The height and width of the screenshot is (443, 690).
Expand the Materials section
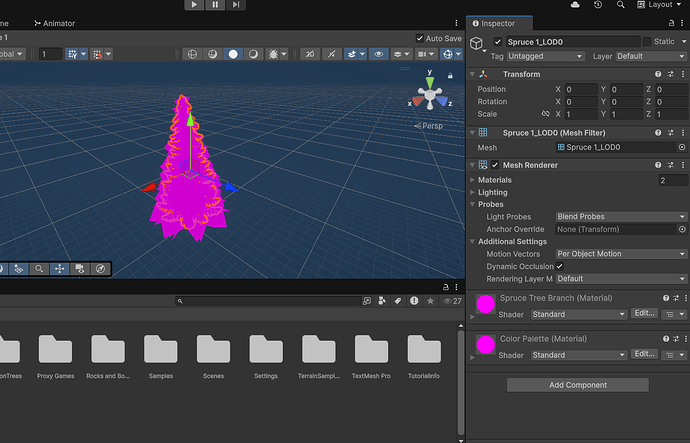click(x=473, y=180)
